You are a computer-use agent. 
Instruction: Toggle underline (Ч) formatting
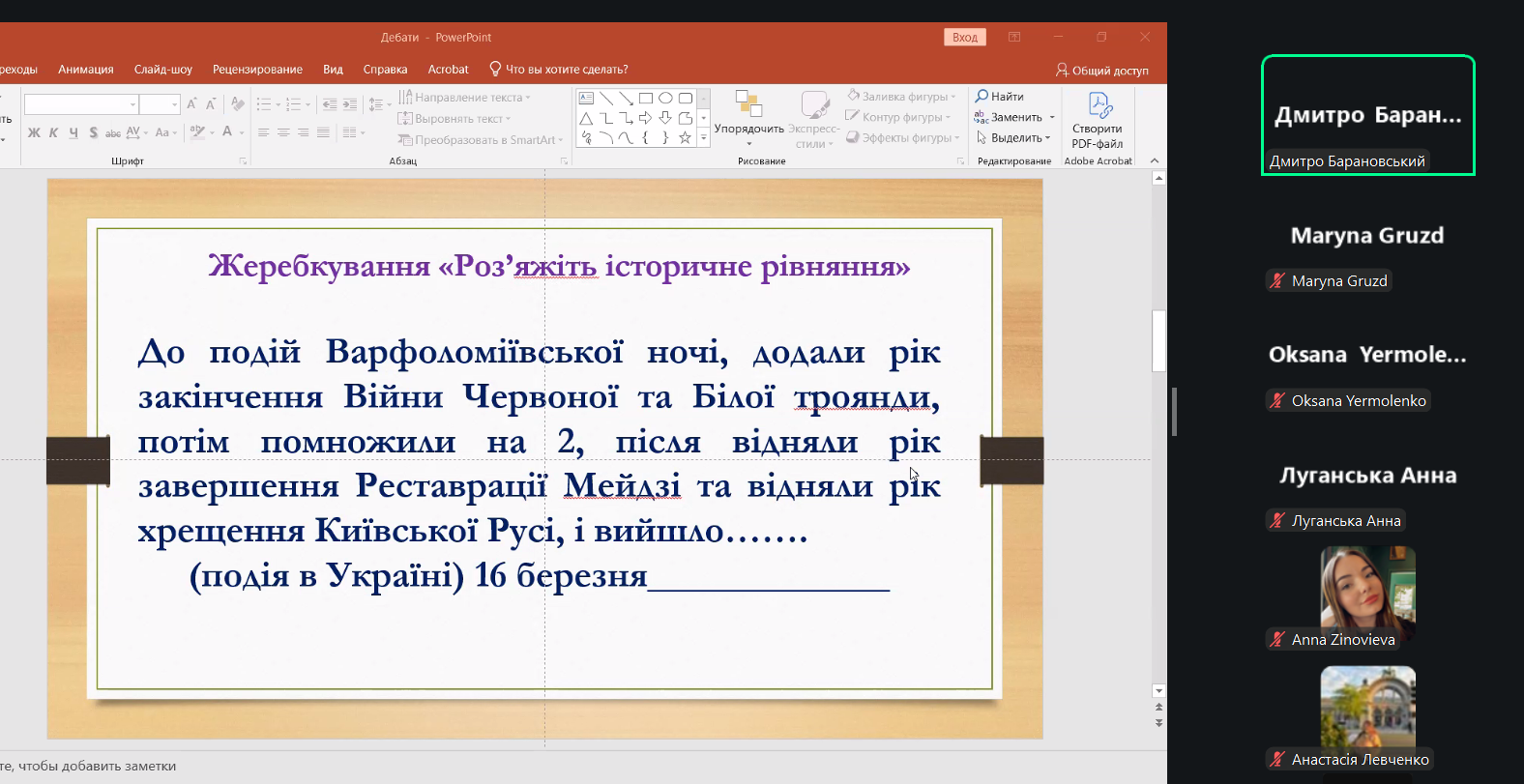pos(73,132)
